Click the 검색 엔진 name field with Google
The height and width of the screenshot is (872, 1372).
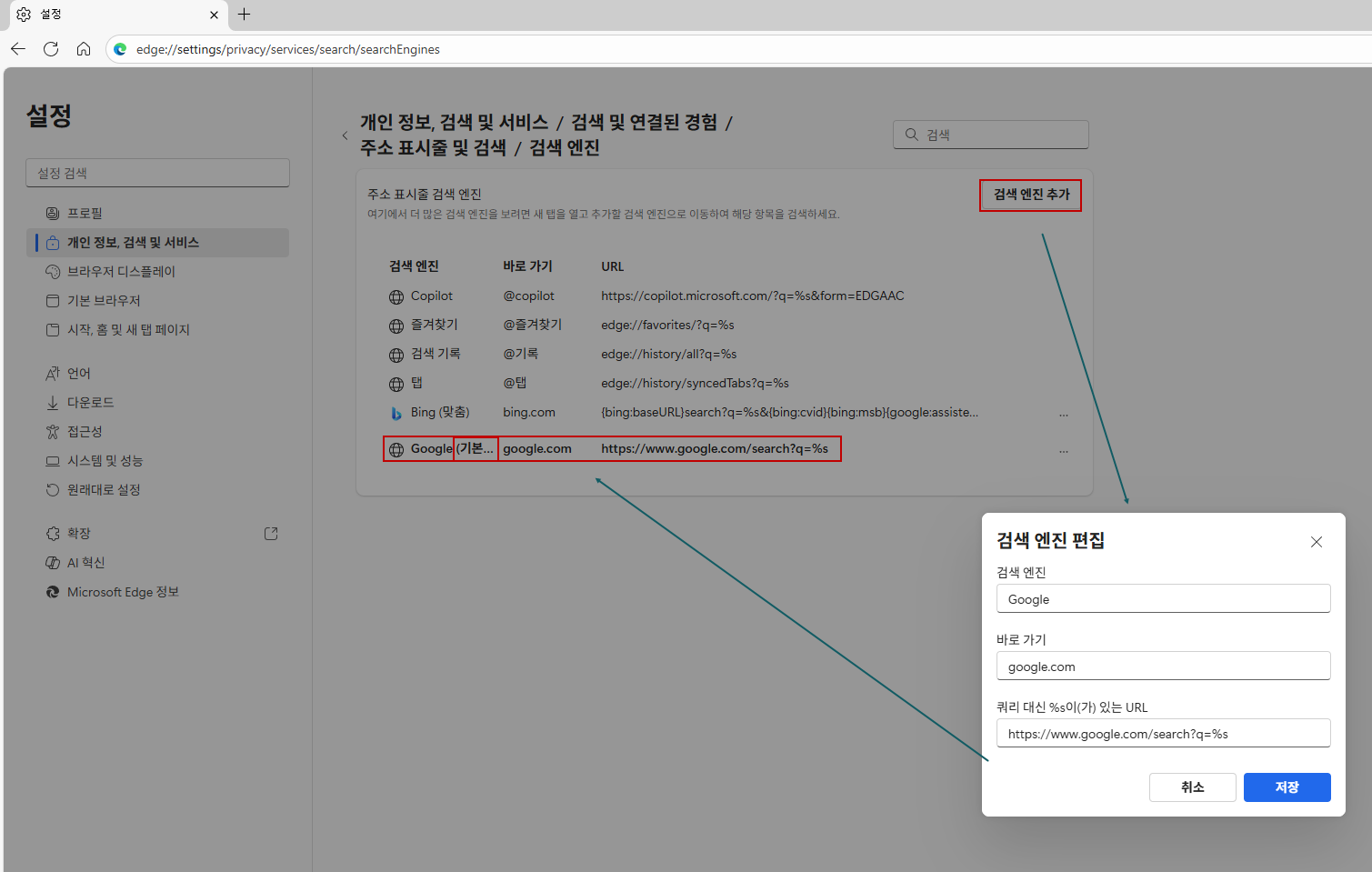pos(1163,599)
